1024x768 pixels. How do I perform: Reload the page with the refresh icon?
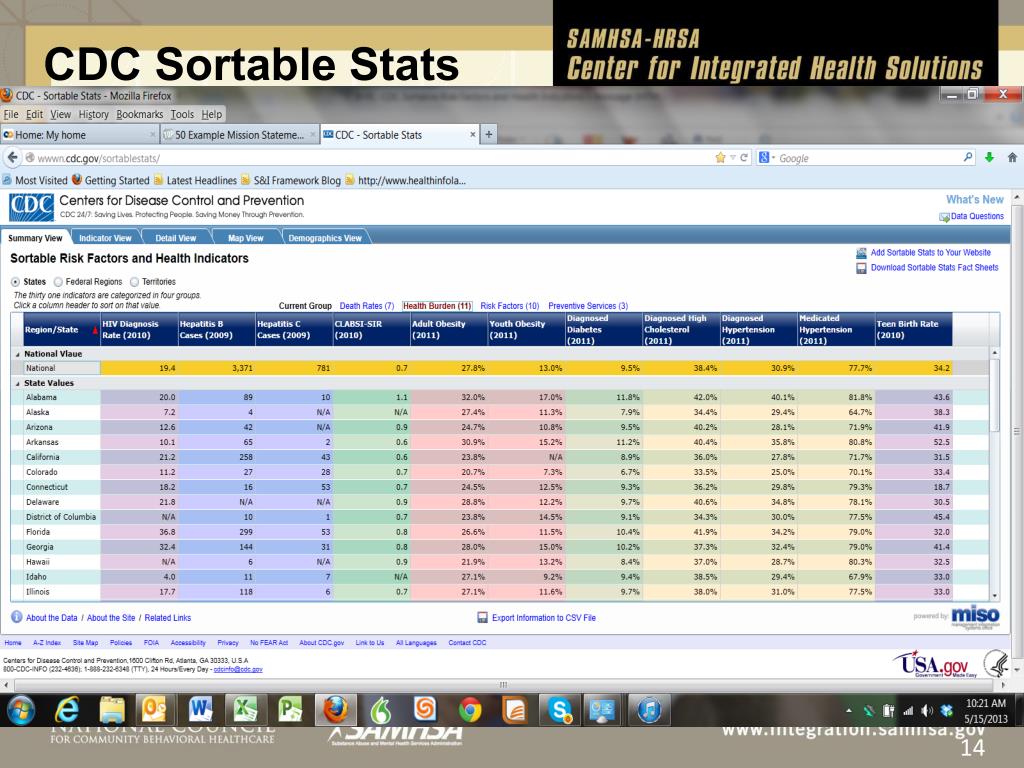point(744,157)
